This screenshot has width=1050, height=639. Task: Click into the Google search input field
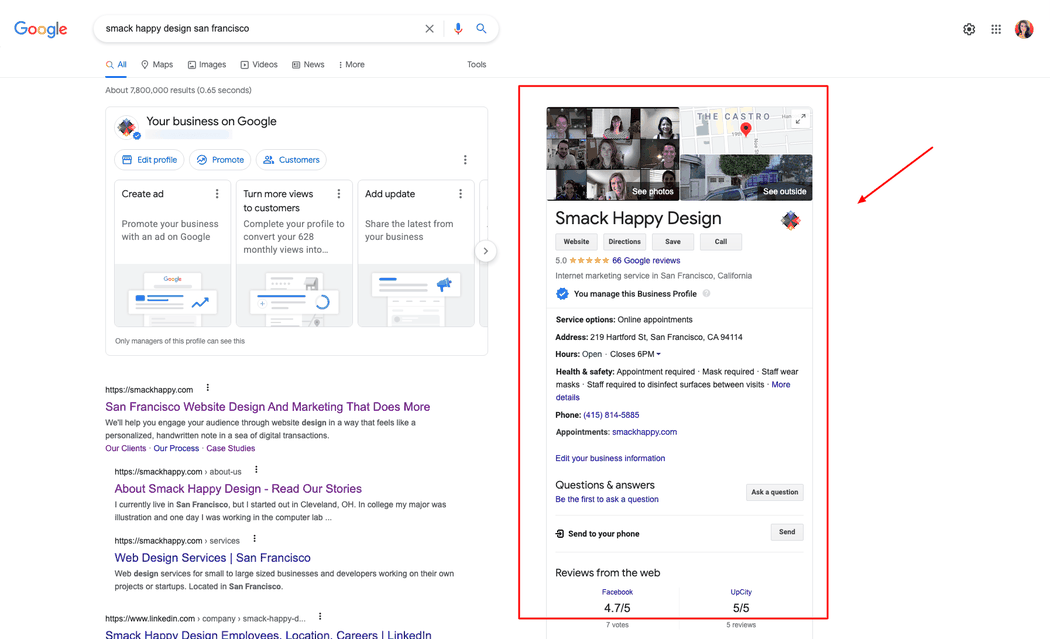point(260,29)
